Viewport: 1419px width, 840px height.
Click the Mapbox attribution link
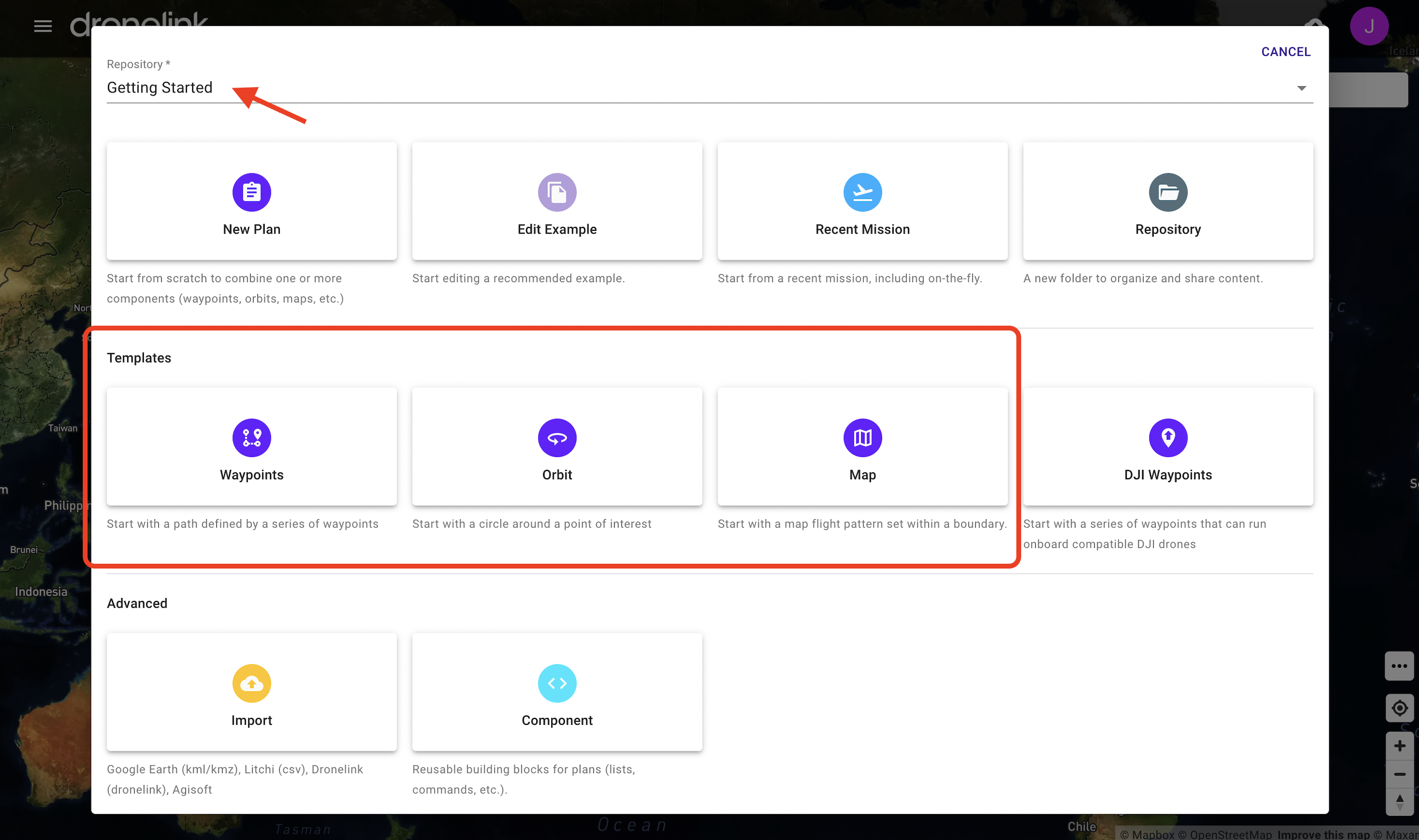pos(1147,834)
